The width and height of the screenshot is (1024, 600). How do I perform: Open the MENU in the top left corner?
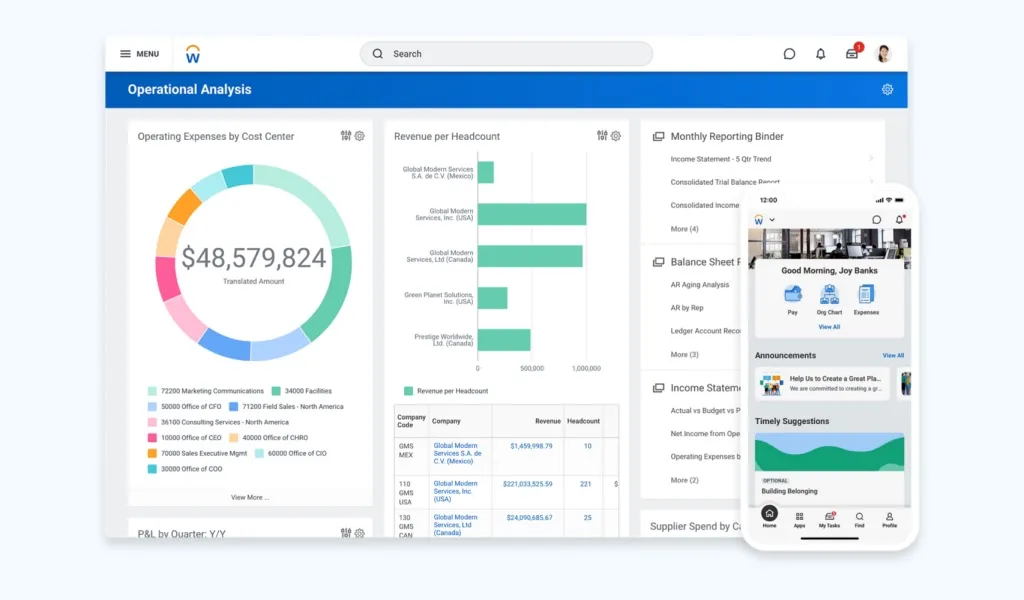coord(138,53)
